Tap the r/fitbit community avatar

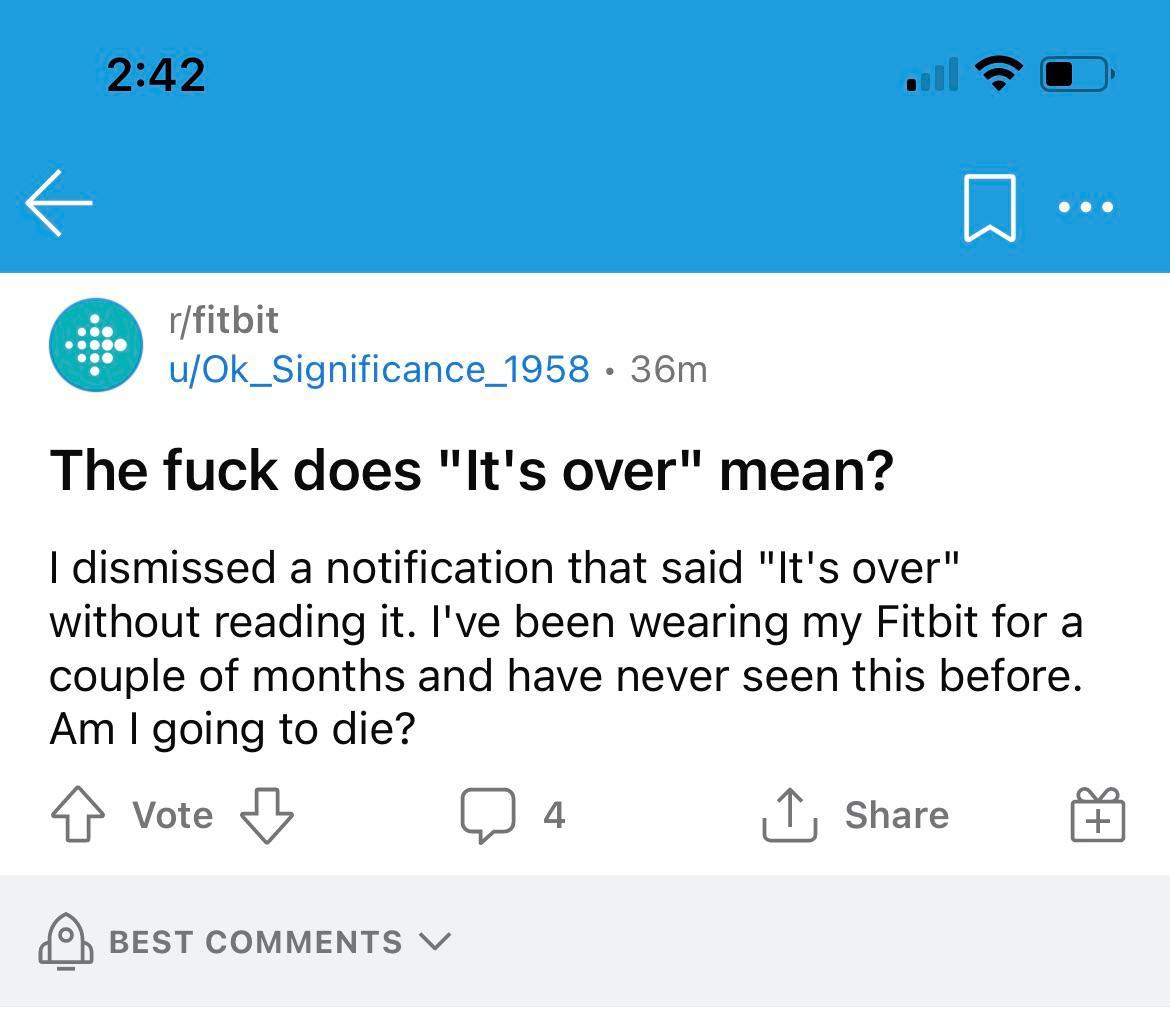click(x=96, y=344)
